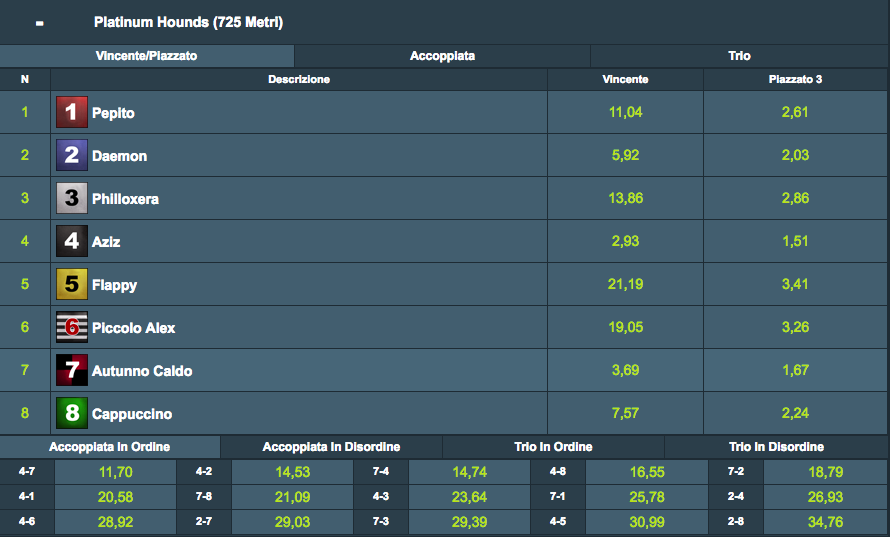Click Aziz's black number 4 badge

click(72, 241)
